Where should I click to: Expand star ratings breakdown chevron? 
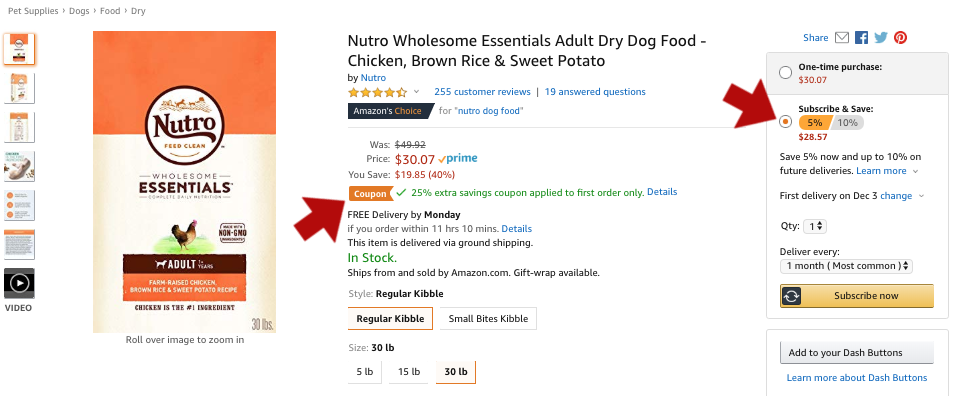coord(416,92)
